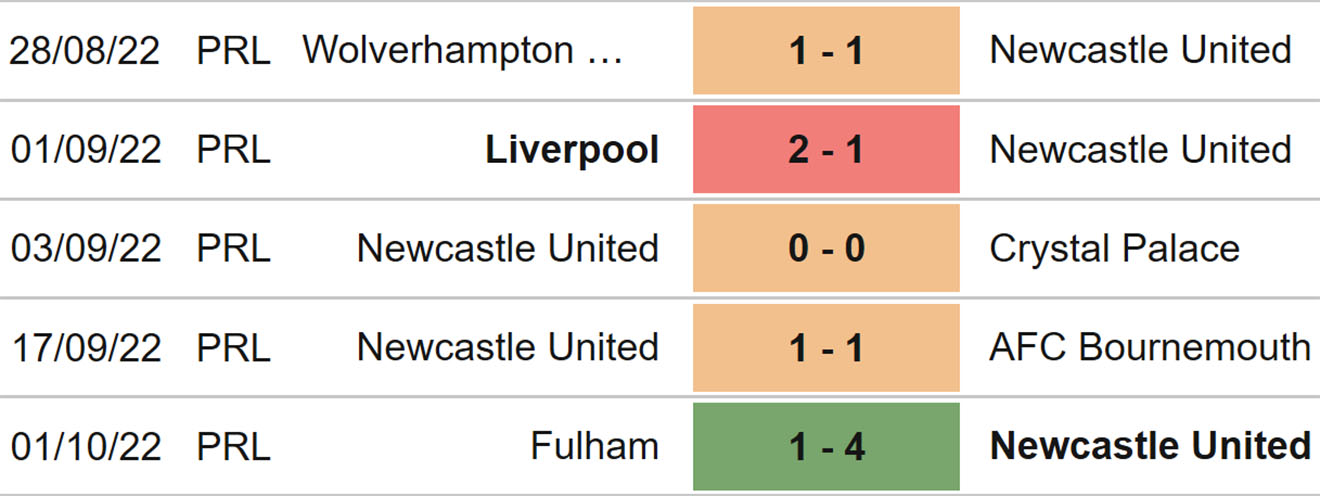Open the AFC Bournemouth team link
The image size is (1320, 496).
pyautogui.click(x=1150, y=347)
